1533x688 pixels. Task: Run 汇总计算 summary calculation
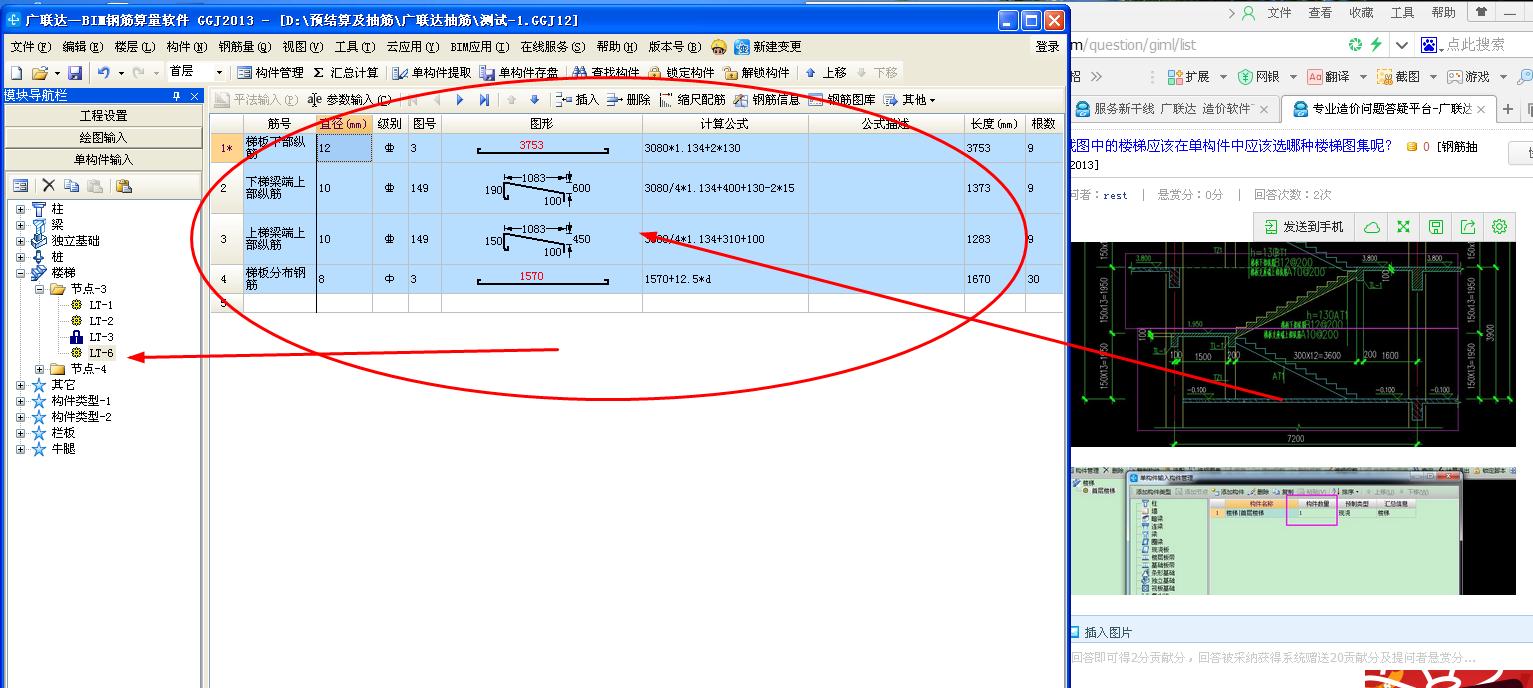(x=346, y=73)
